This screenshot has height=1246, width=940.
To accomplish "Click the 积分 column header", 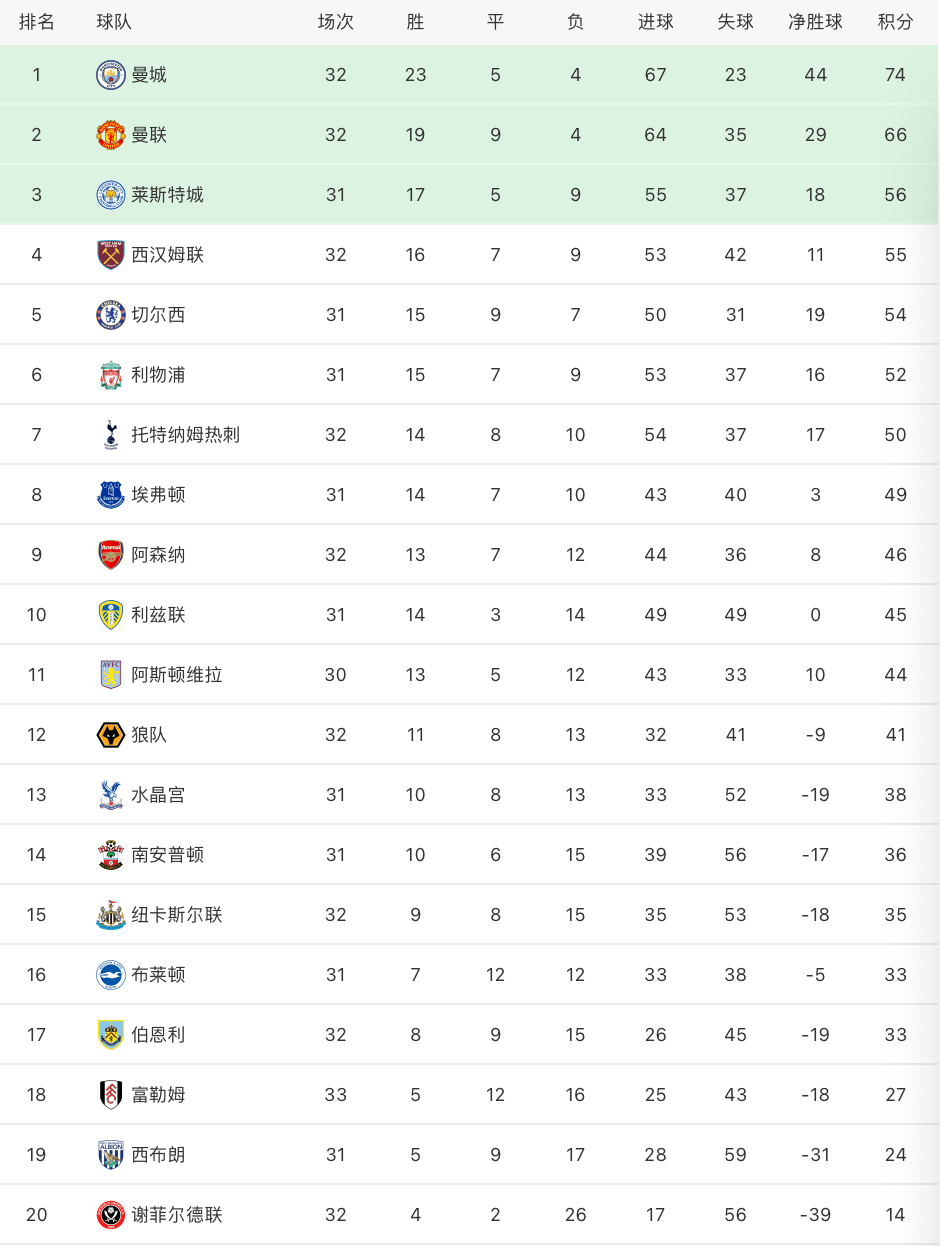I will tap(895, 22).
